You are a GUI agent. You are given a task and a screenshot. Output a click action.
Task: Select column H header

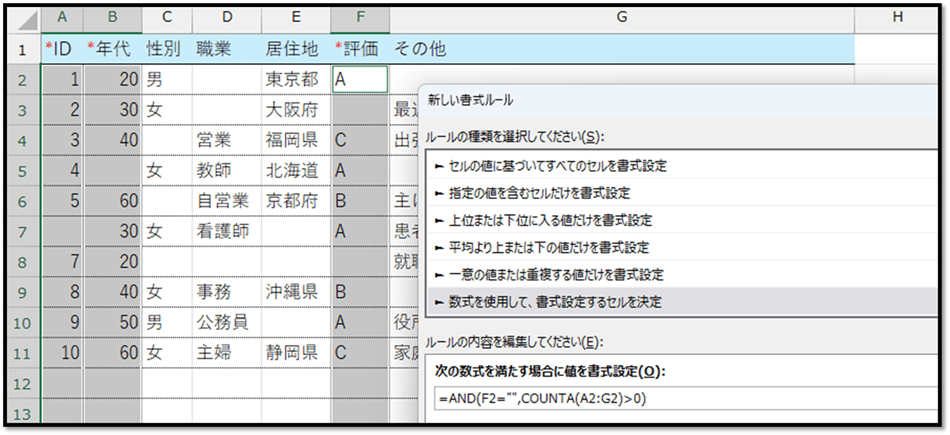[896, 18]
